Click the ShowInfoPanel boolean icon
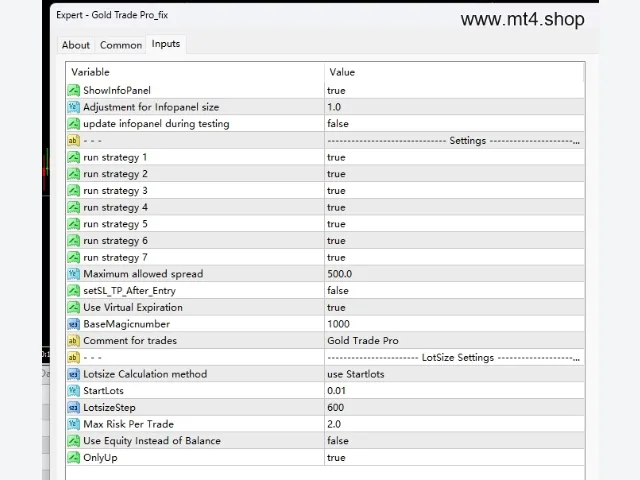The image size is (640, 480). coord(73,90)
